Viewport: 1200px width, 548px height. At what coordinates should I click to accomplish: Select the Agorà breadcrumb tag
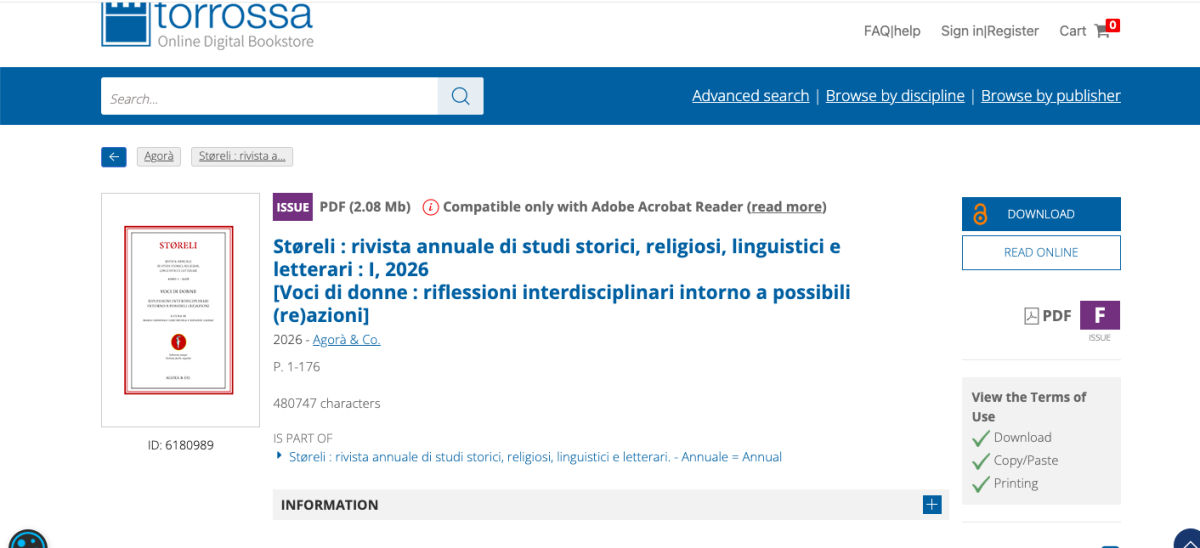point(159,156)
